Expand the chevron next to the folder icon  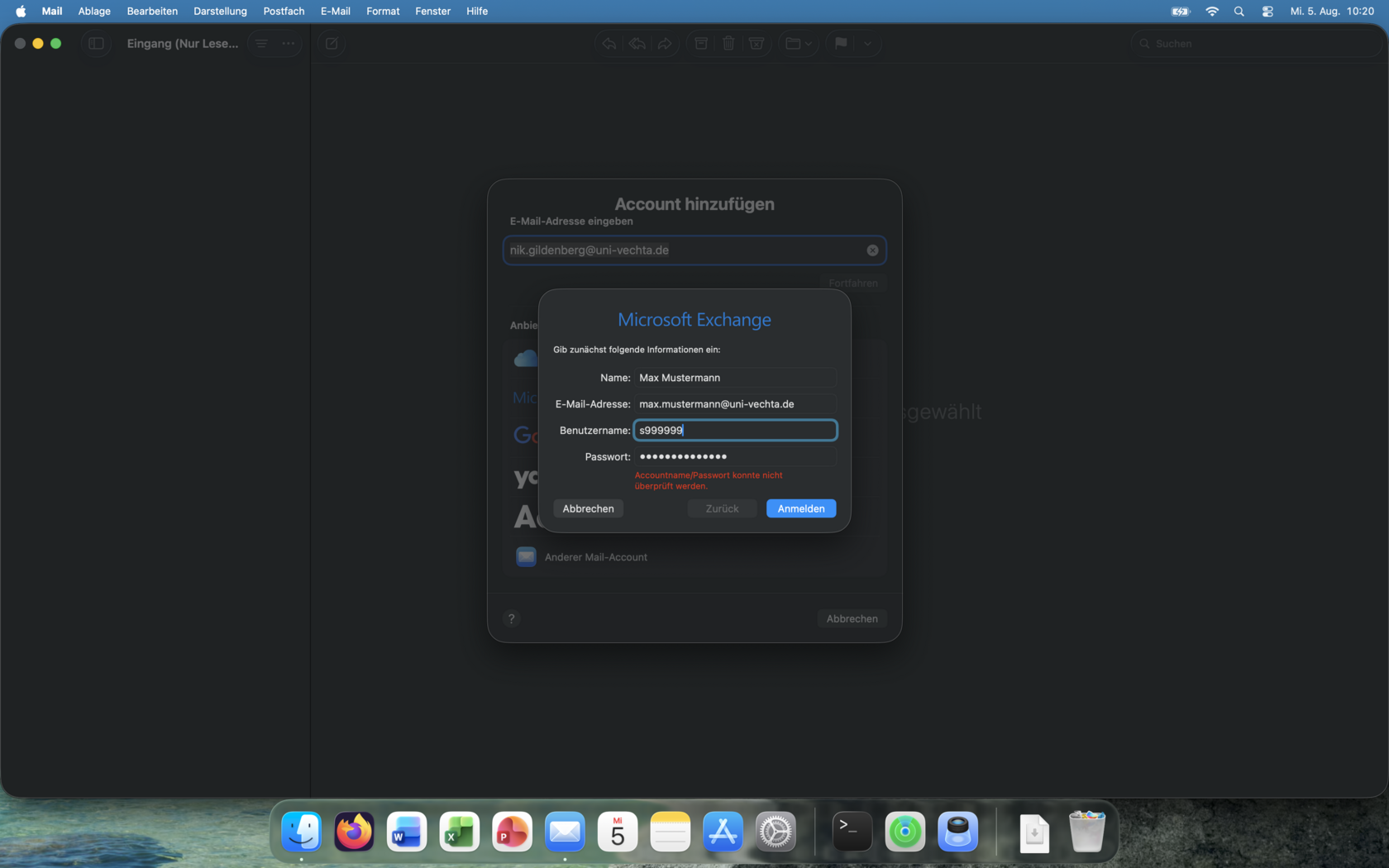pos(809,44)
